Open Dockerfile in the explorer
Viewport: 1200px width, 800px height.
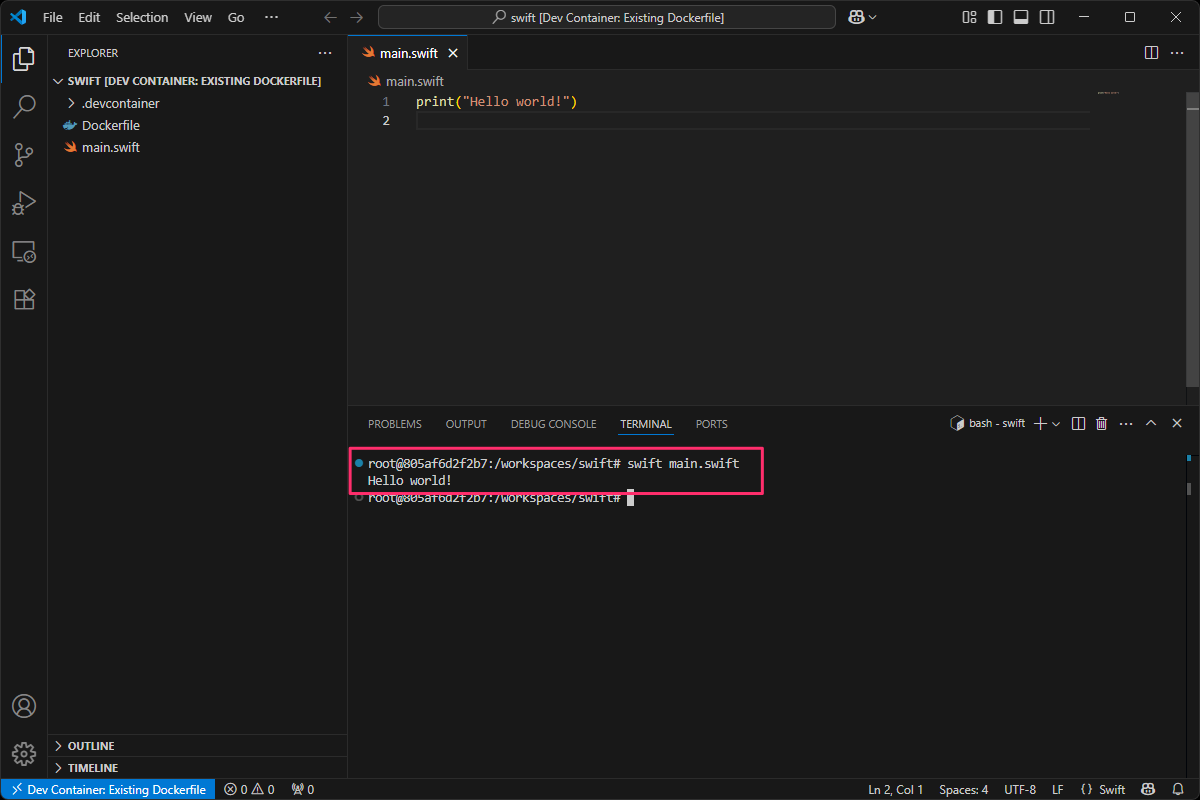point(197,125)
